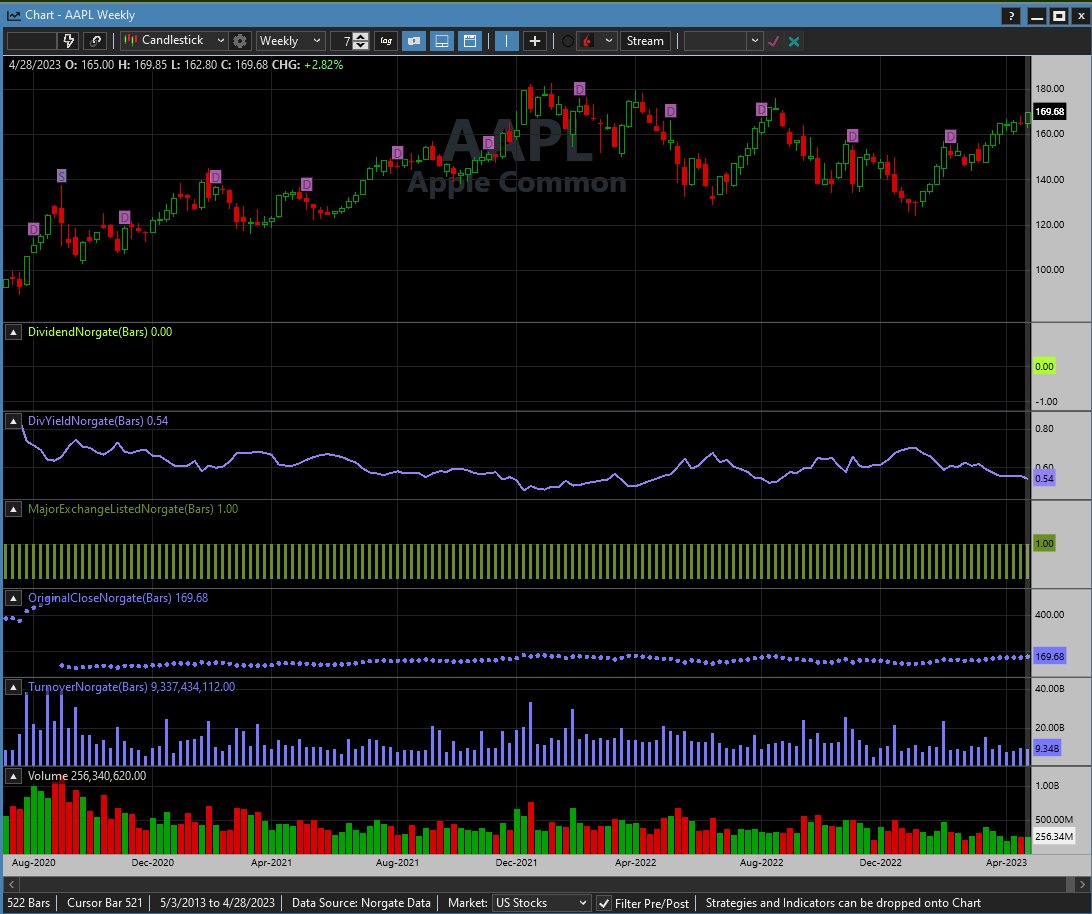Click the bar spacing value field showing 7
Viewport: 1092px width, 914px height.
[342, 41]
